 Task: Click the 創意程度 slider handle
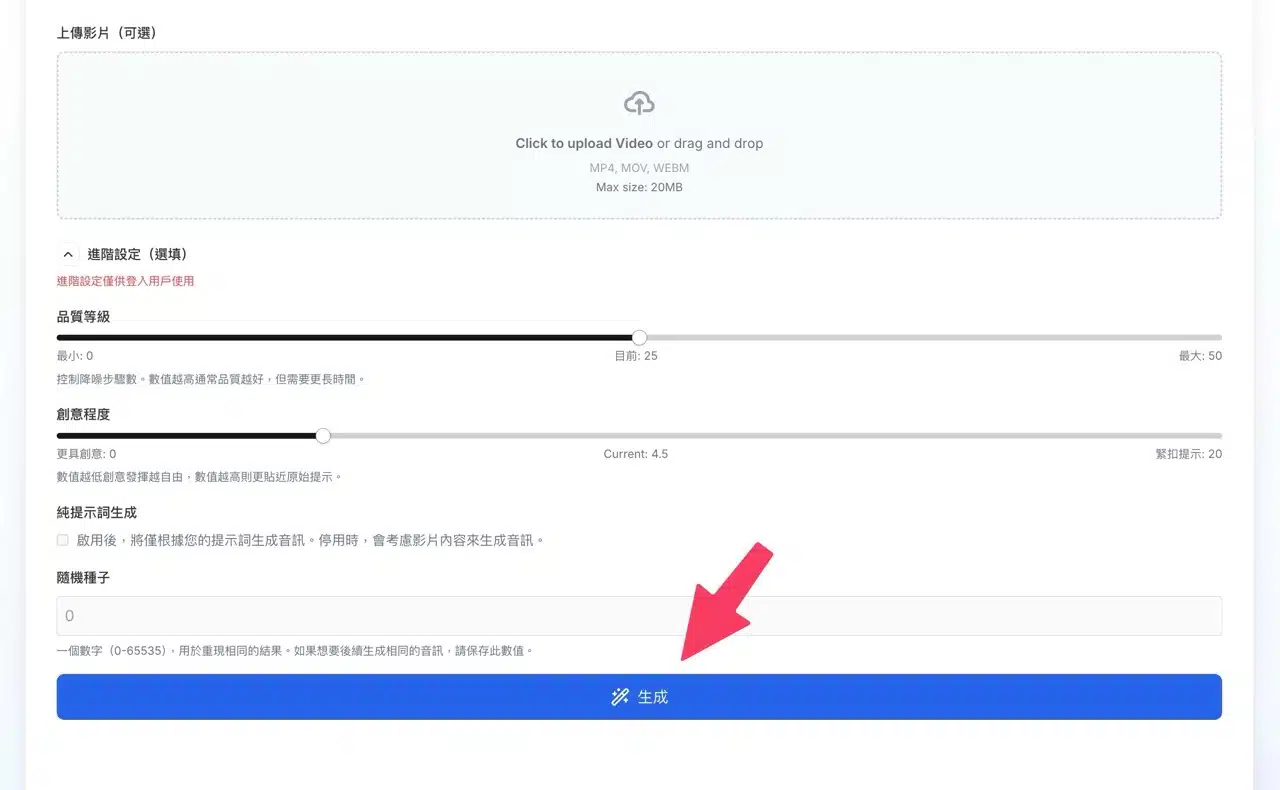tap(322, 436)
